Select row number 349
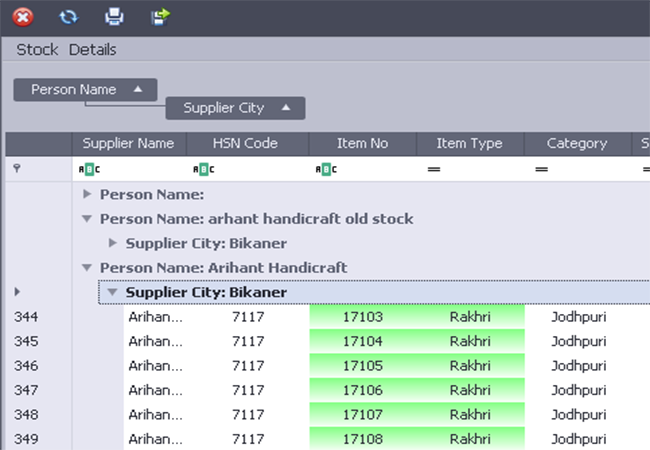 [x=26, y=439]
